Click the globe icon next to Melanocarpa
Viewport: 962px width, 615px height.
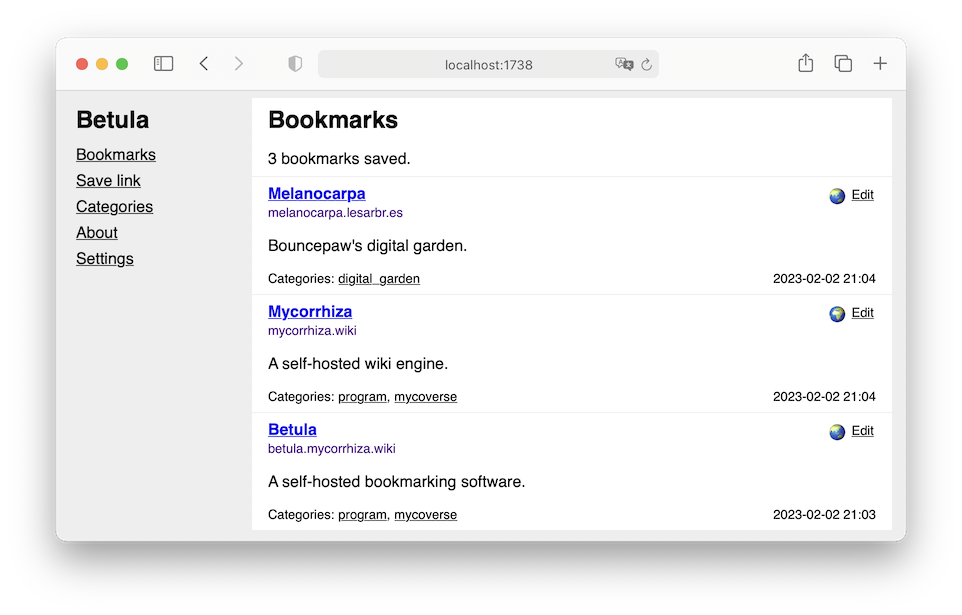click(837, 196)
